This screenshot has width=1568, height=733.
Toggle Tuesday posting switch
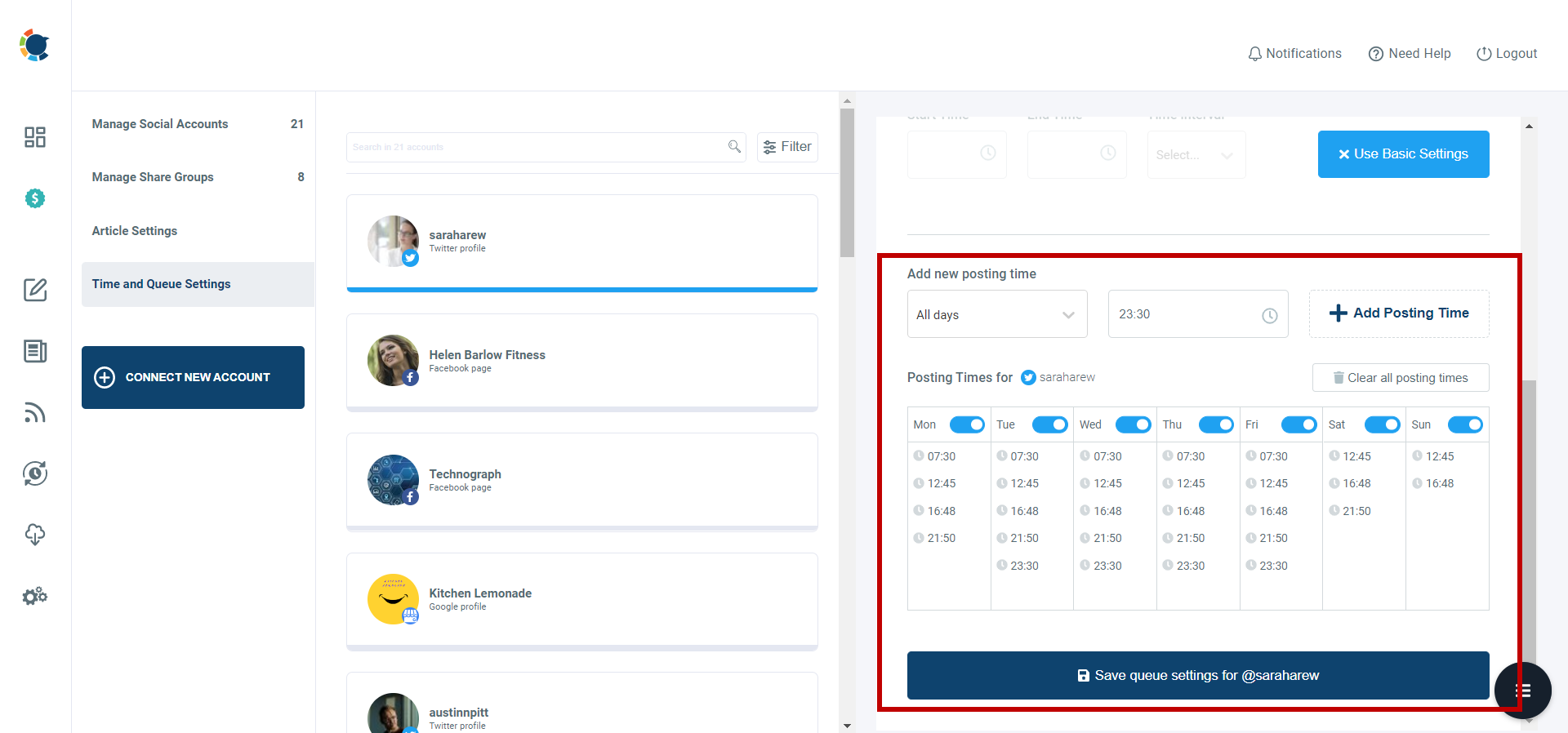coord(1050,424)
